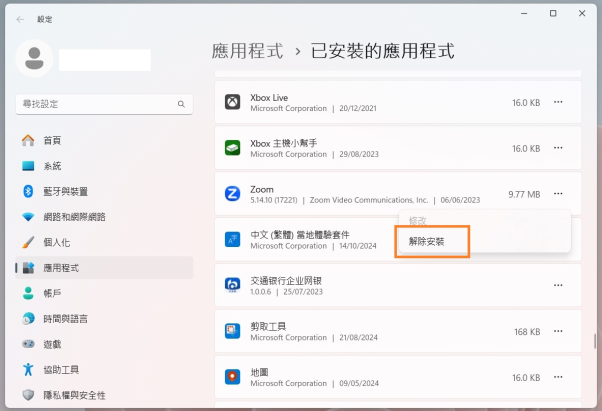602x411 pixels.
Task: Maximize the Settings window
Action: click(x=553, y=13)
